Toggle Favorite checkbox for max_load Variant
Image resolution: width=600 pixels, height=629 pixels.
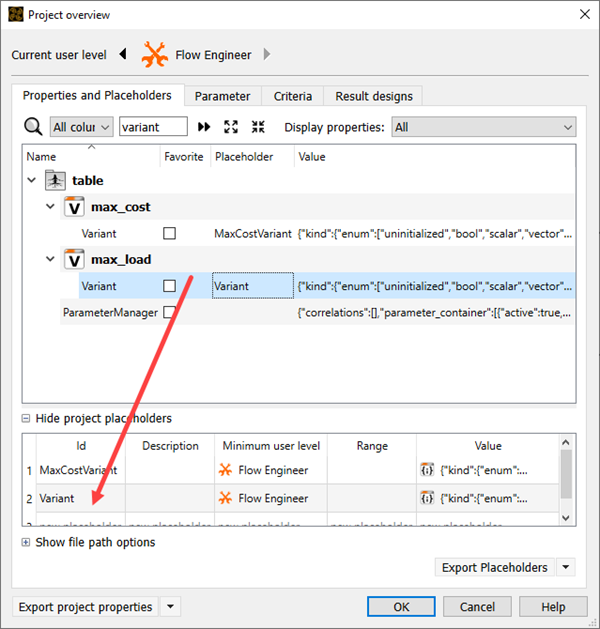pyautogui.click(x=169, y=286)
